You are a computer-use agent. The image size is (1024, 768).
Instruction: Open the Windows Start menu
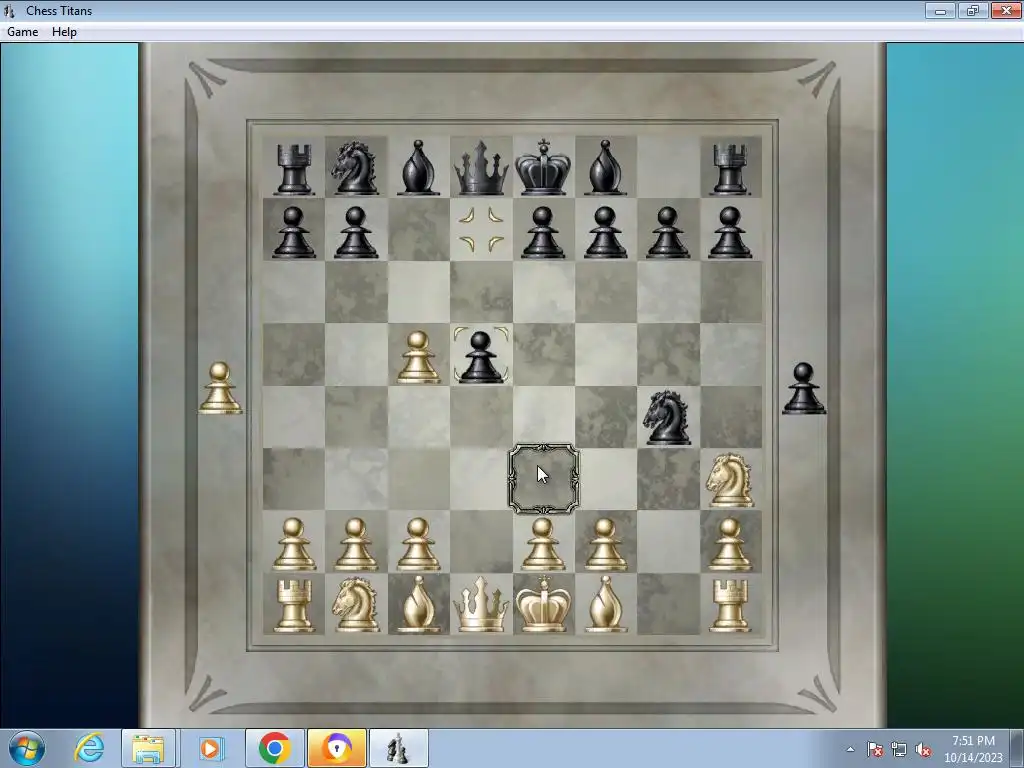pos(27,748)
